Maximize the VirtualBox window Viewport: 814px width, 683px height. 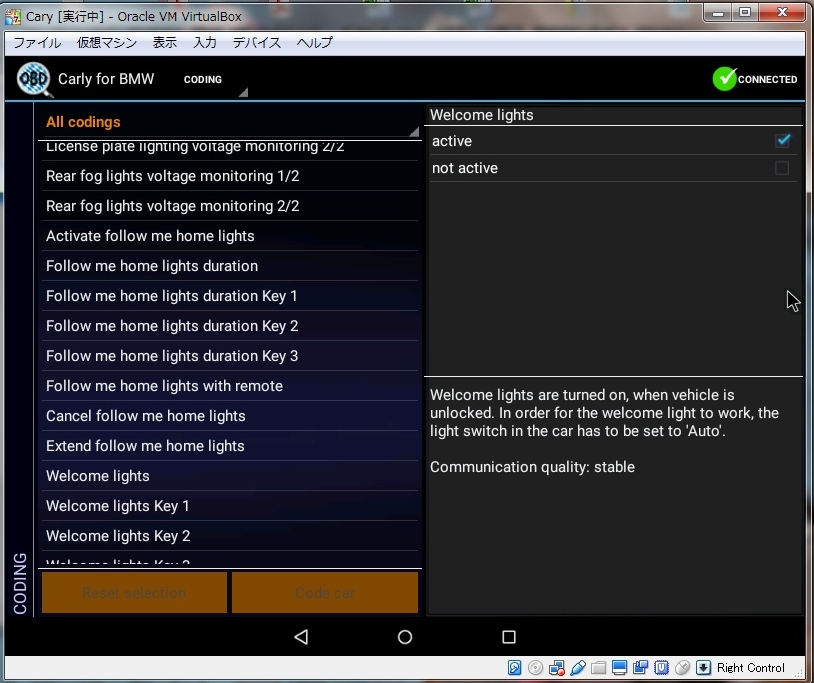[745, 13]
